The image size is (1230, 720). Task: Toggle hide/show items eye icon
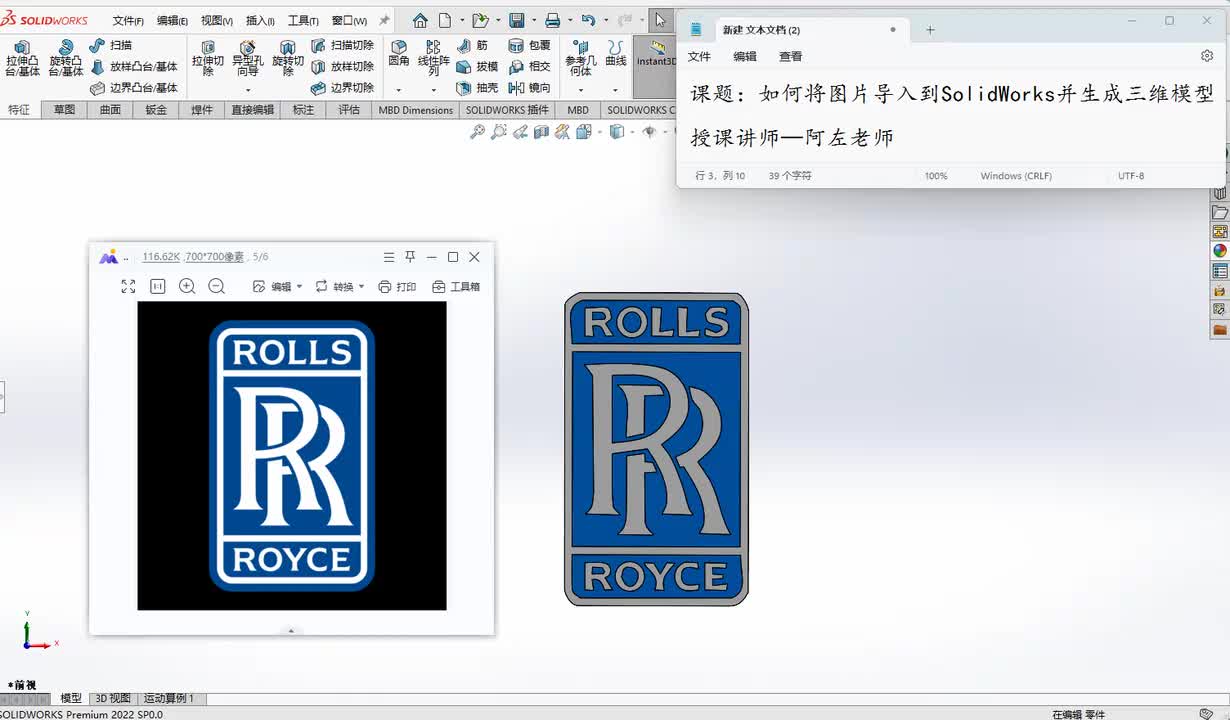[x=650, y=131]
